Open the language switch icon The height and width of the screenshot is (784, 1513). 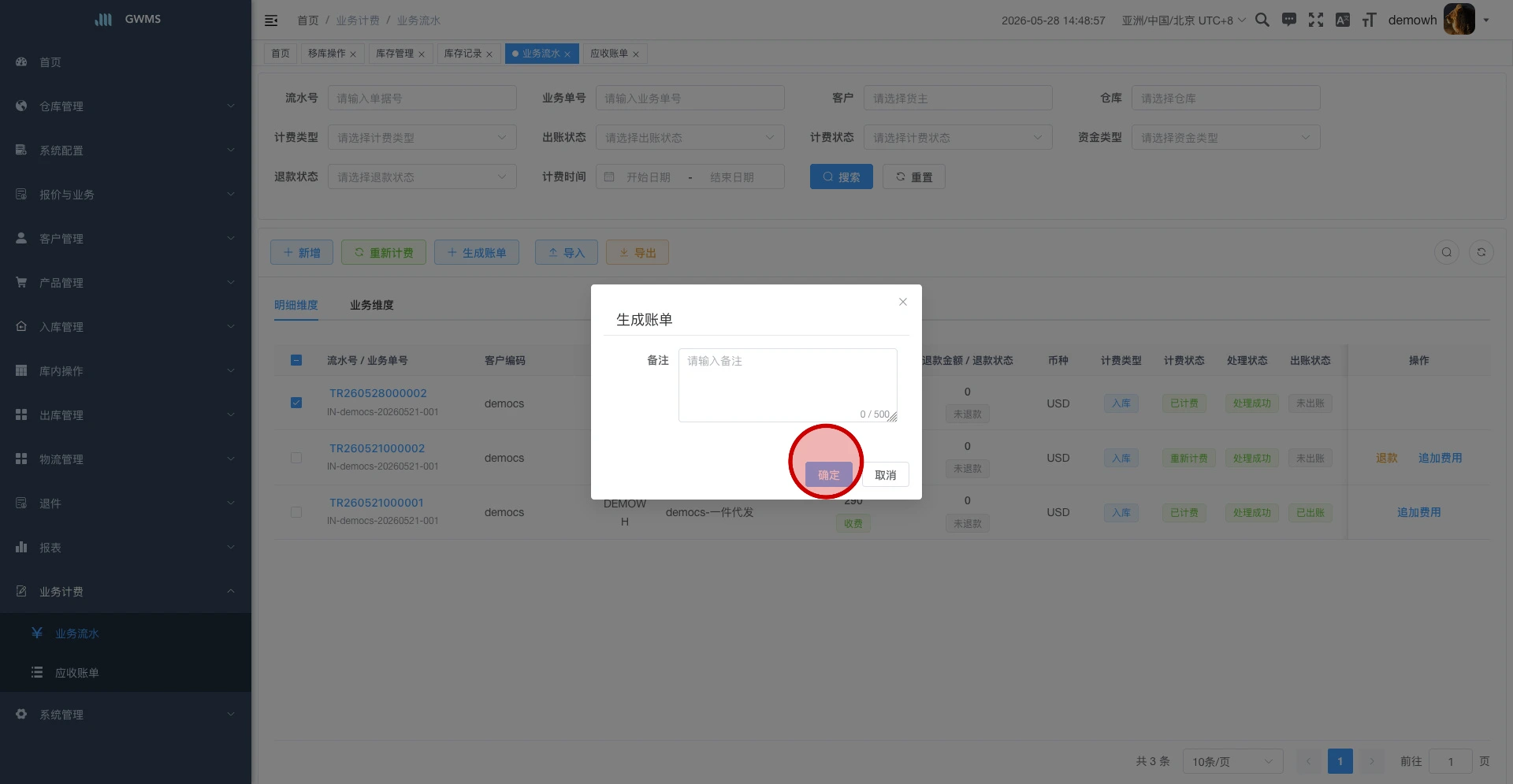coord(1343,20)
